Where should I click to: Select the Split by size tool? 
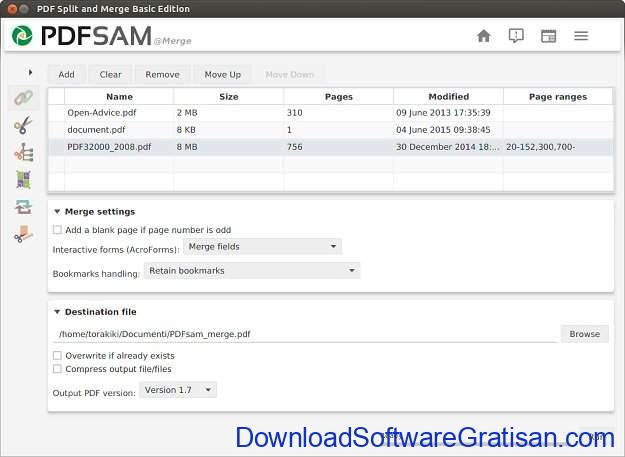coord(24,234)
